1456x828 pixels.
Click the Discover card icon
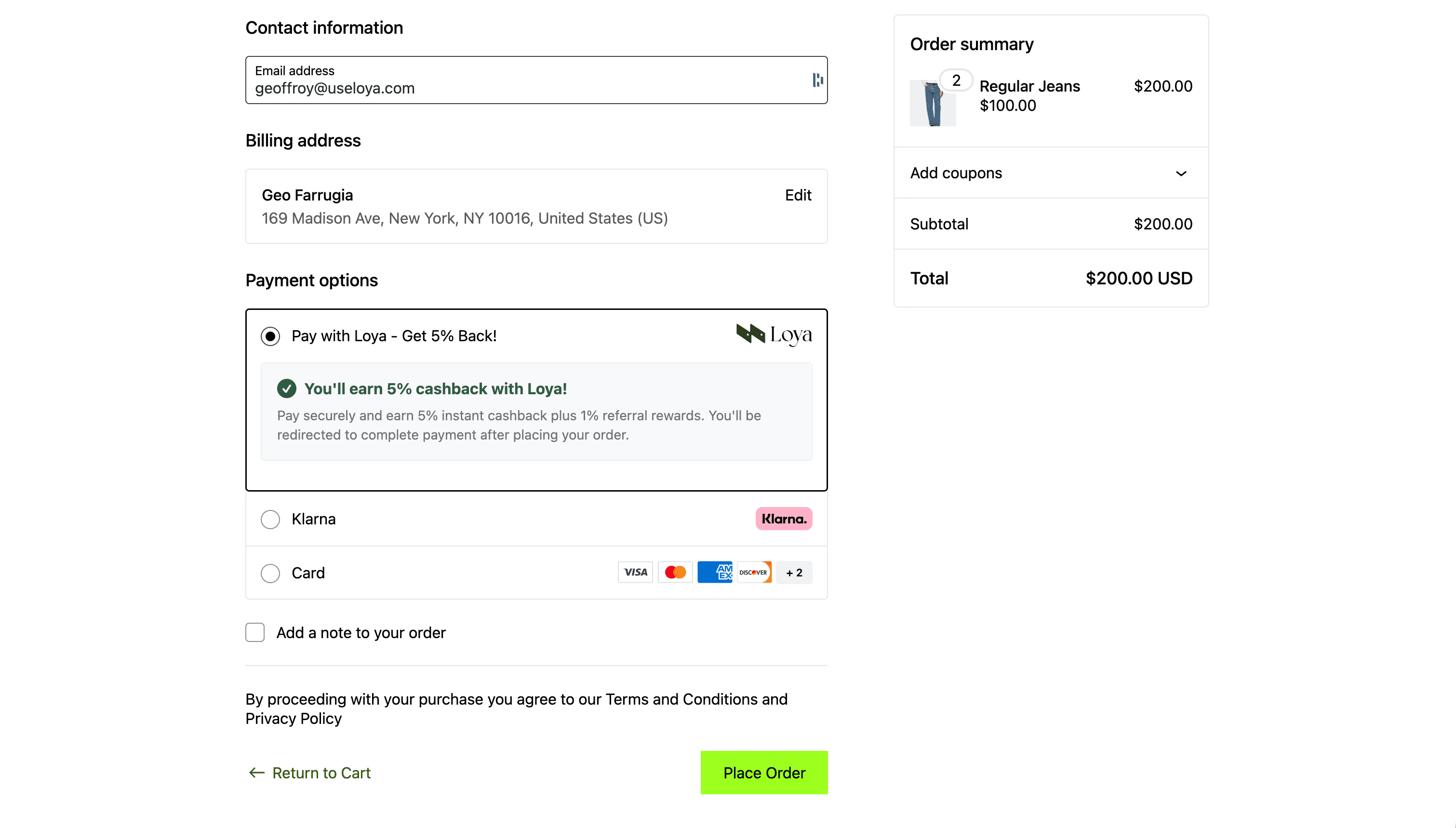coord(754,572)
